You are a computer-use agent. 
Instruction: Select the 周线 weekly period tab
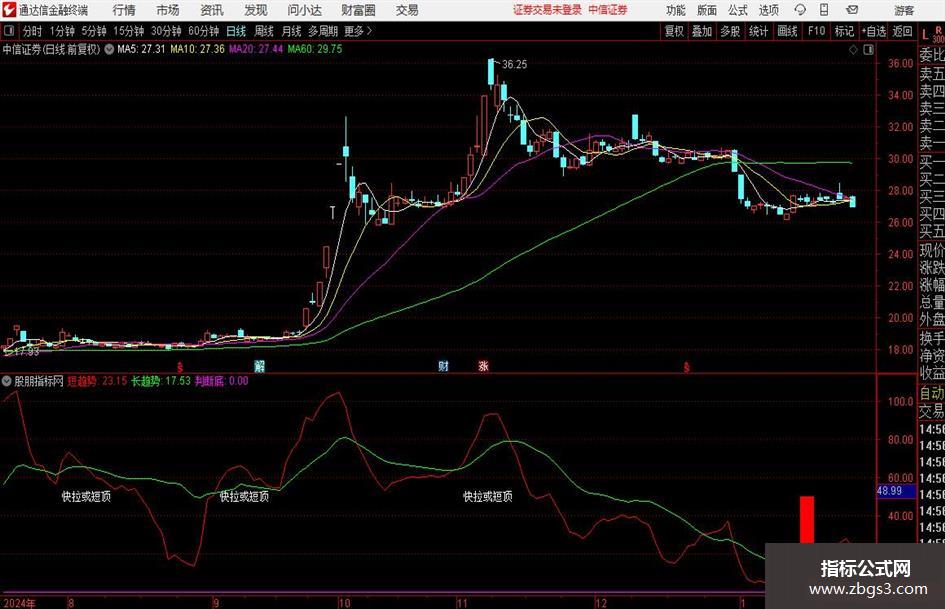coord(264,31)
